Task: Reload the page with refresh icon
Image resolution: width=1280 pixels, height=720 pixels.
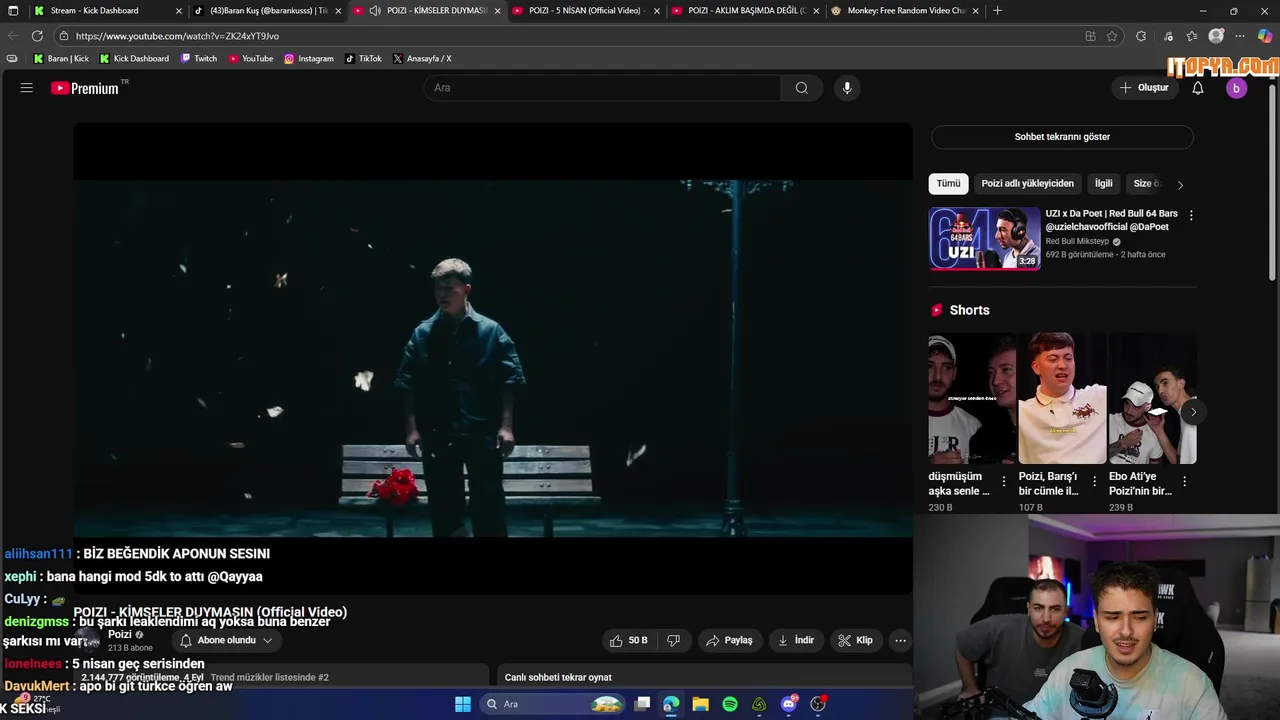Action: click(x=37, y=36)
